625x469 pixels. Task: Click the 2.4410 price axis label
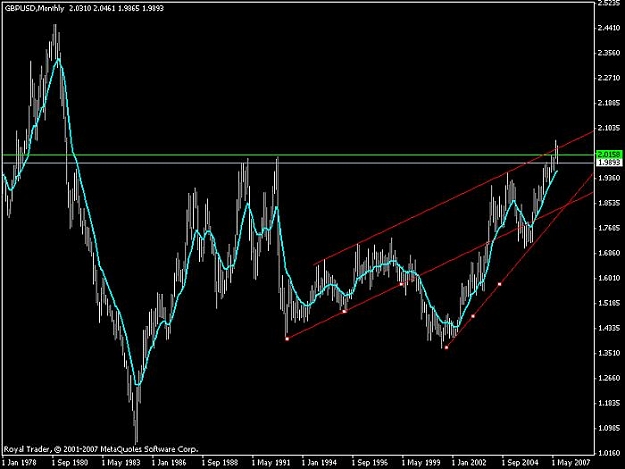click(609, 28)
